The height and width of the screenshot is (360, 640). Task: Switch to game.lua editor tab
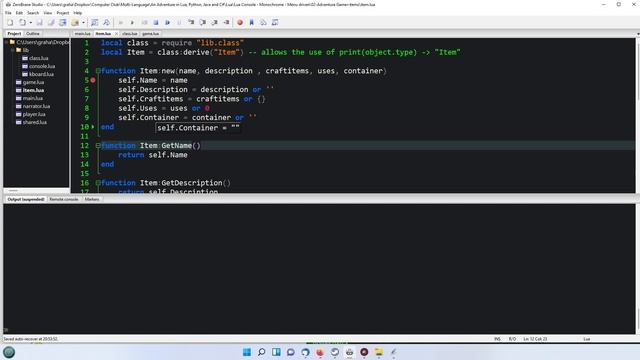pyautogui.click(x=151, y=33)
